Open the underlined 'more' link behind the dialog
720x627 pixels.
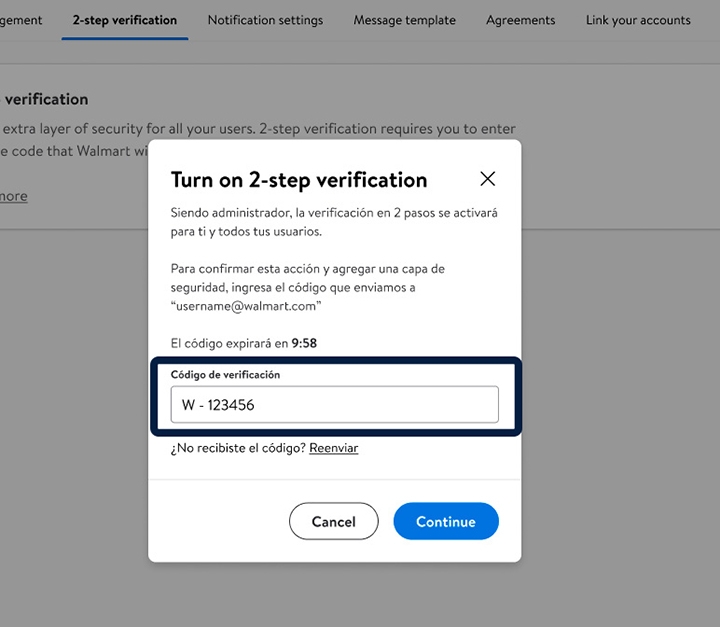(13, 196)
